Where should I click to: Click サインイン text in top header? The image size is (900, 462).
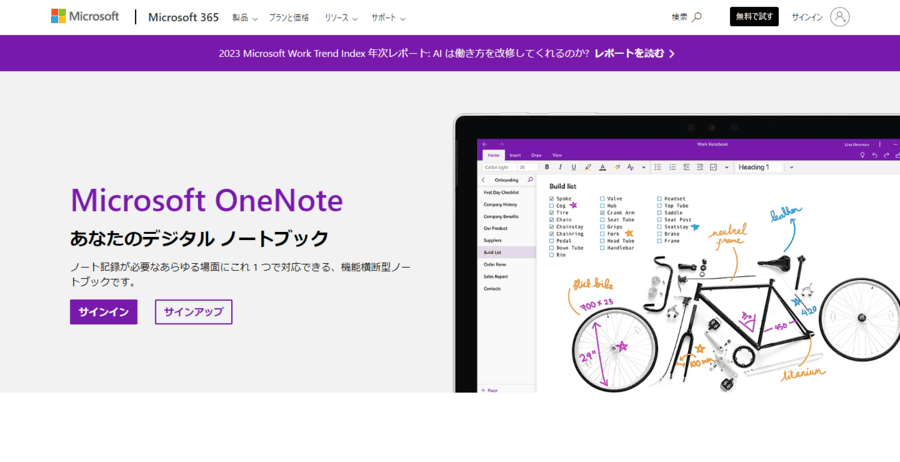pyautogui.click(x=807, y=17)
